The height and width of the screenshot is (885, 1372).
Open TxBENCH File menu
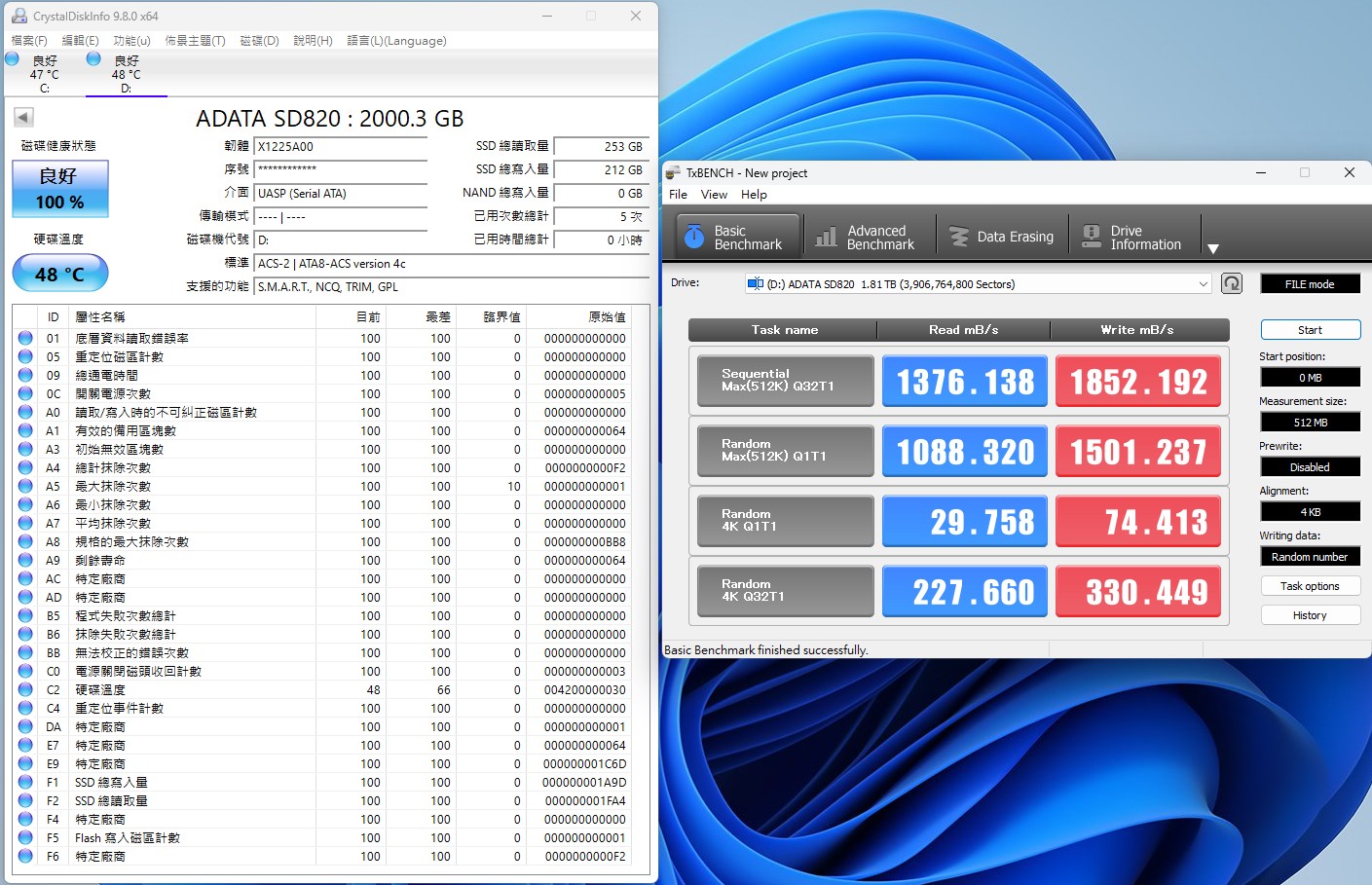pos(678,195)
